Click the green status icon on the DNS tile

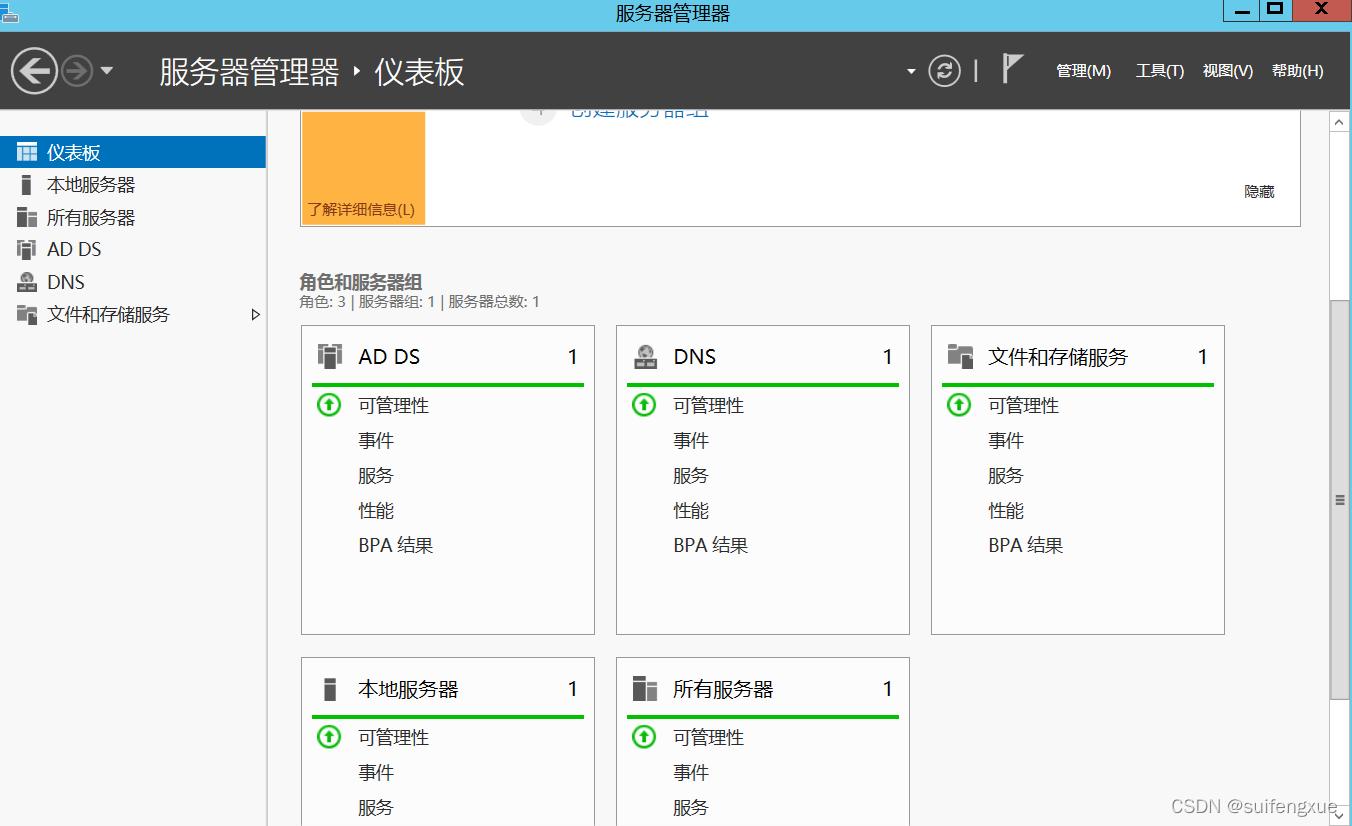tap(643, 405)
